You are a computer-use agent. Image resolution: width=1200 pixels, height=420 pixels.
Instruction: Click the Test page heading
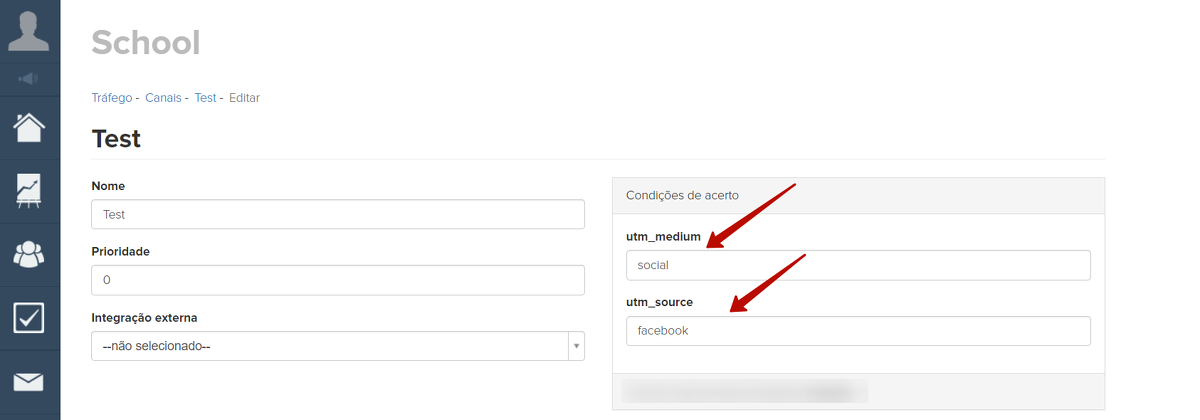(x=116, y=138)
